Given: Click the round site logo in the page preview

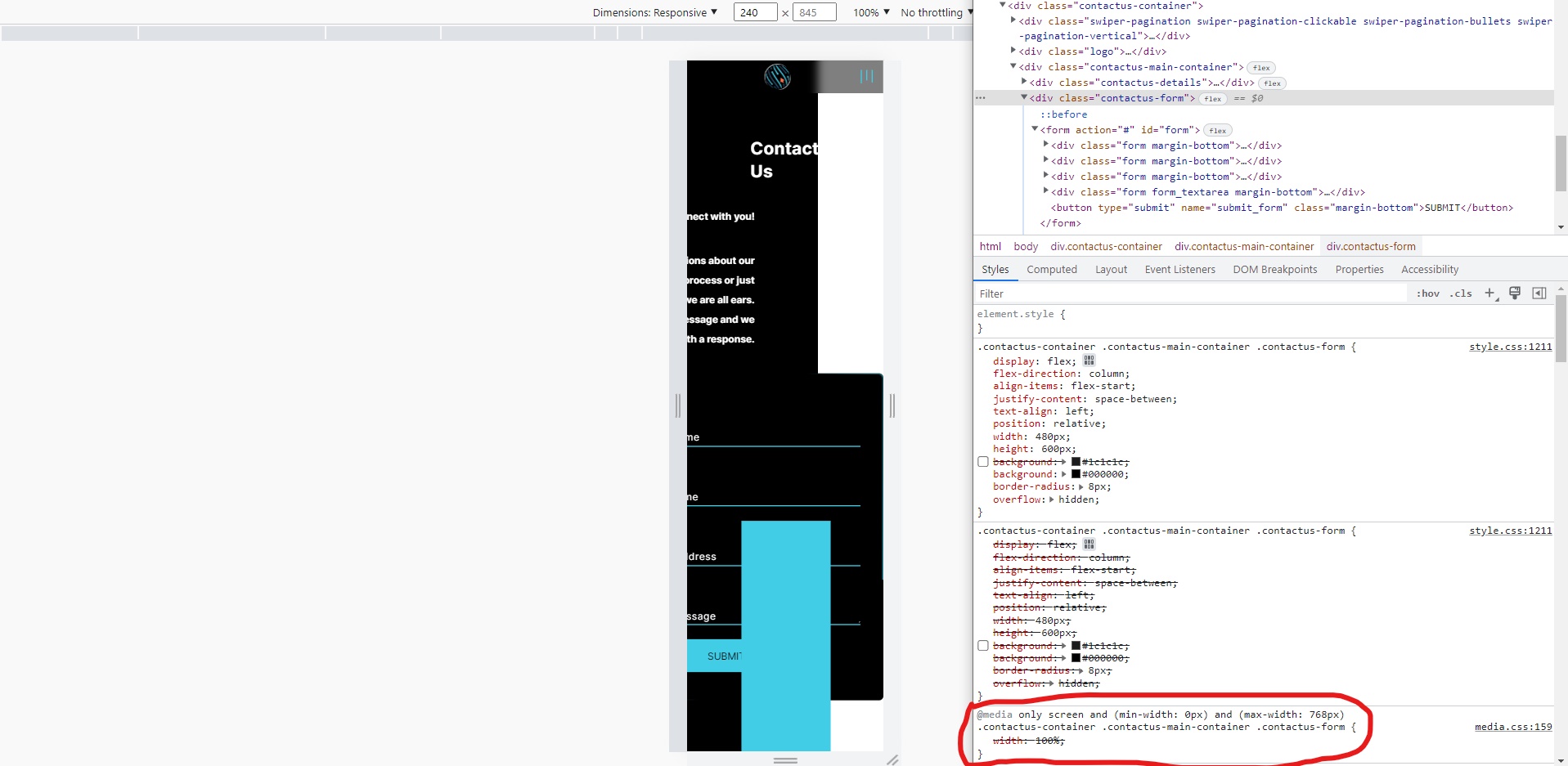Looking at the screenshot, I should point(777,77).
